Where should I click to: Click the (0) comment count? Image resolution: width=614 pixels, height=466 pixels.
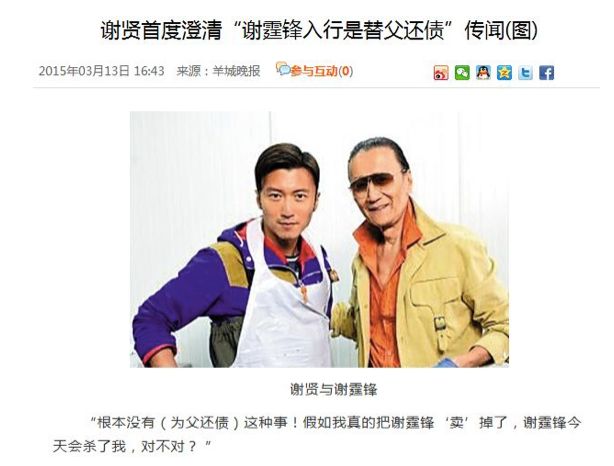coord(346,71)
